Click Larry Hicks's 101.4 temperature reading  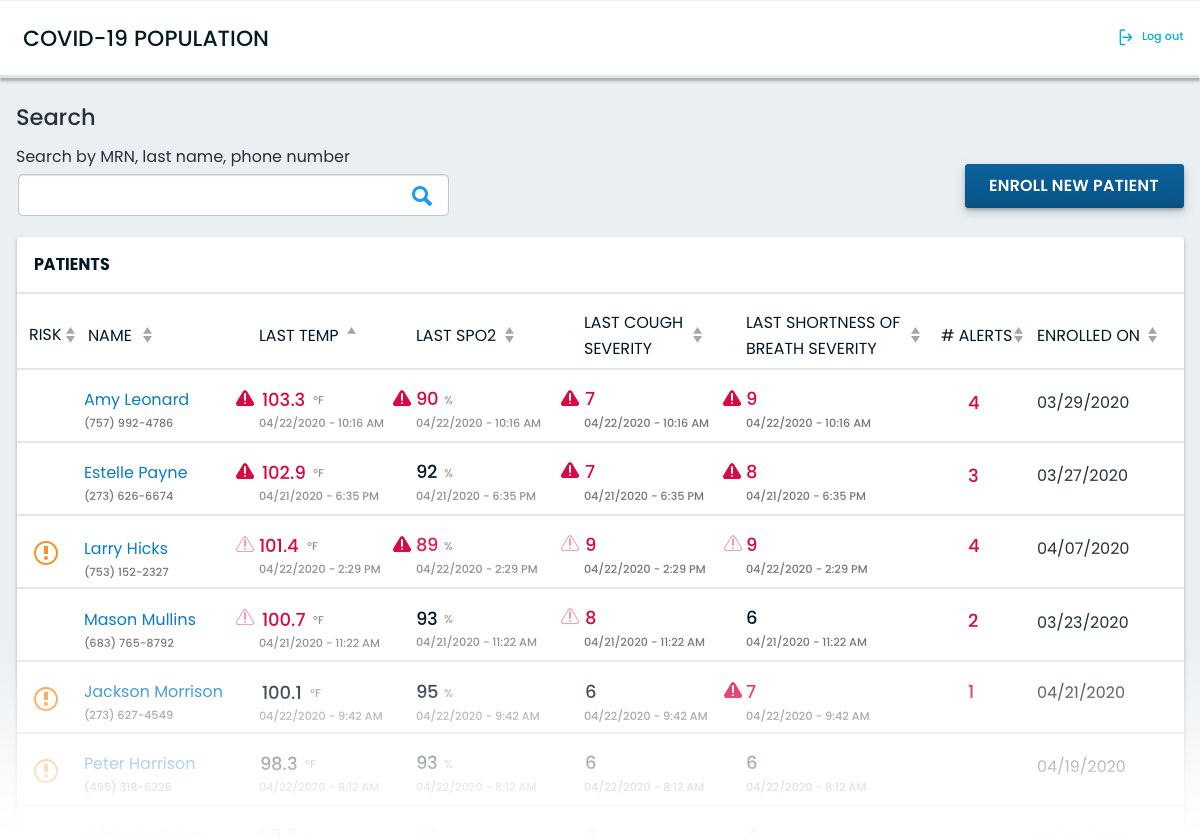tap(279, 546)
